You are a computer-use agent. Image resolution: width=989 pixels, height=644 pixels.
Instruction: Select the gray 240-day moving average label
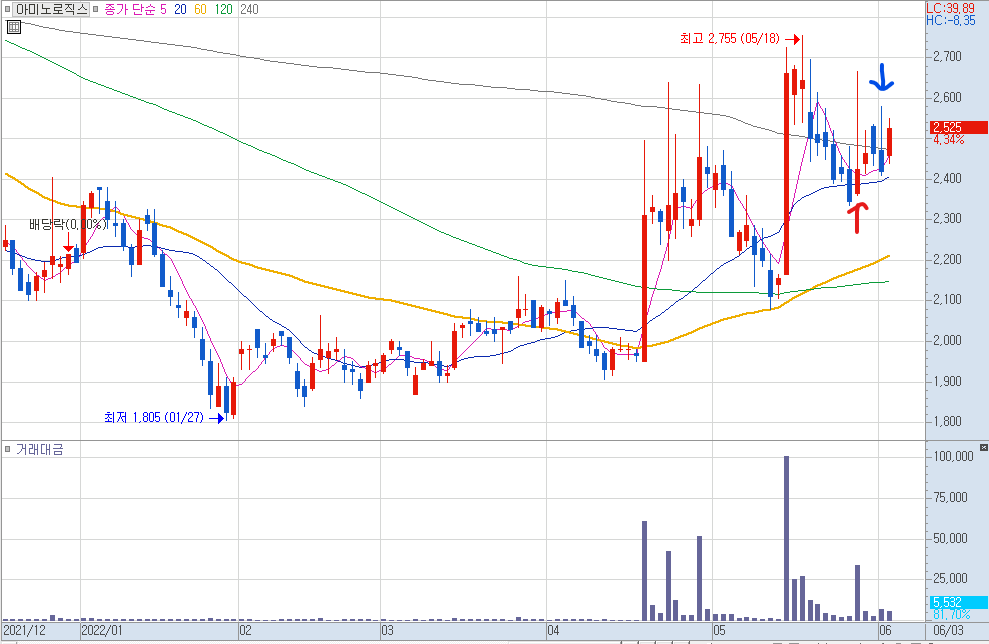tap(249, 9)
